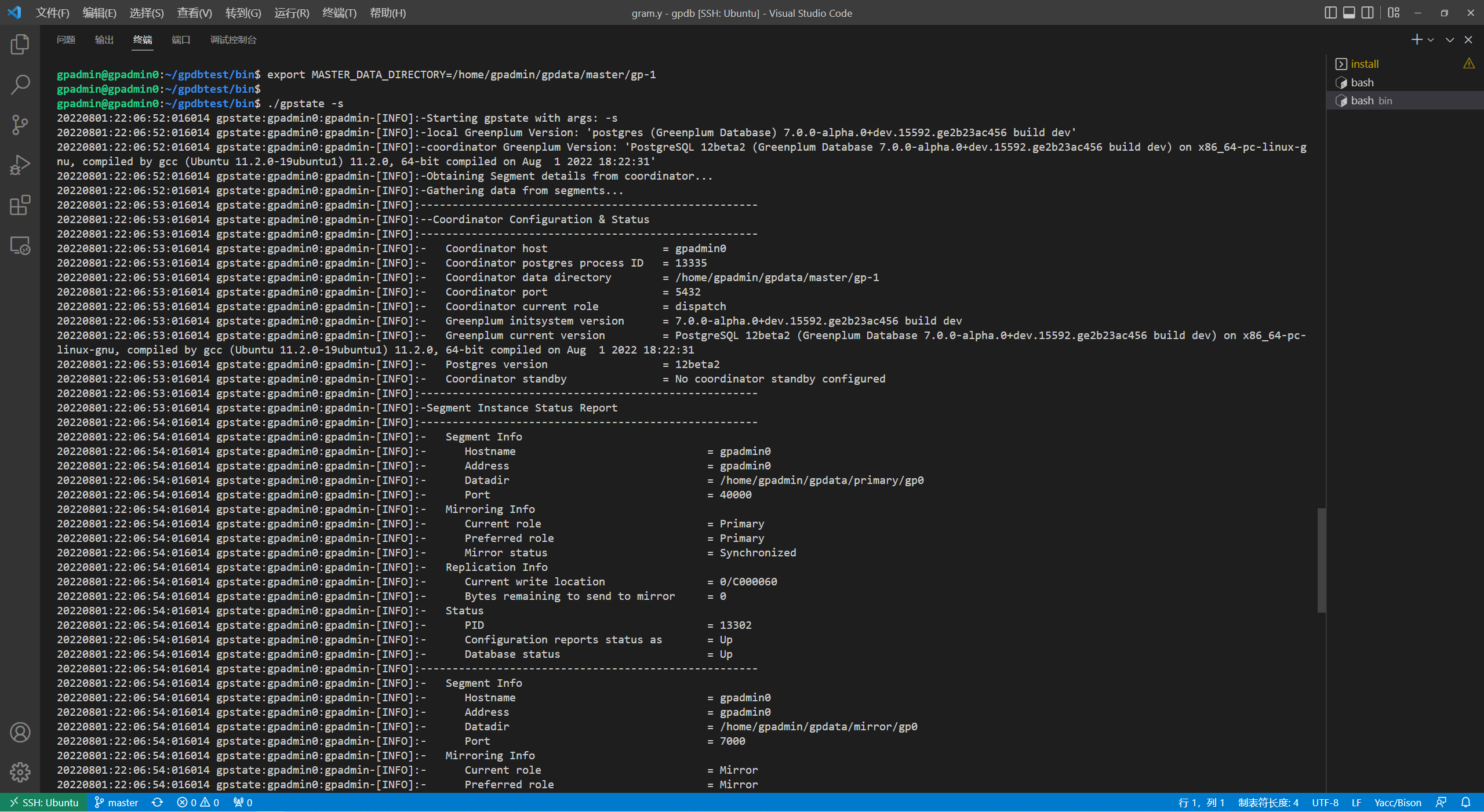The height and width of the screenshot is (812, 1484).
Task: Click the PID value 13302
Action: tap(736, 625)
